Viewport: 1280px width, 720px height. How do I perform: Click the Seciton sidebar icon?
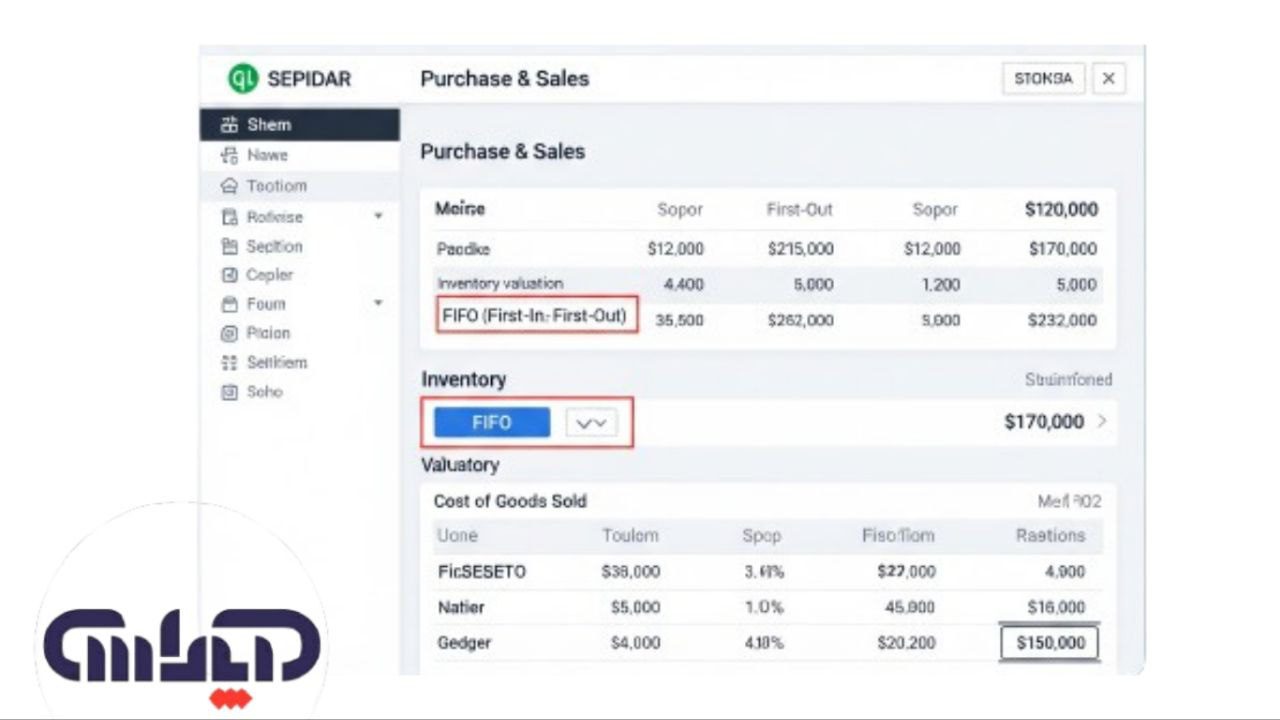click(229, 246)
